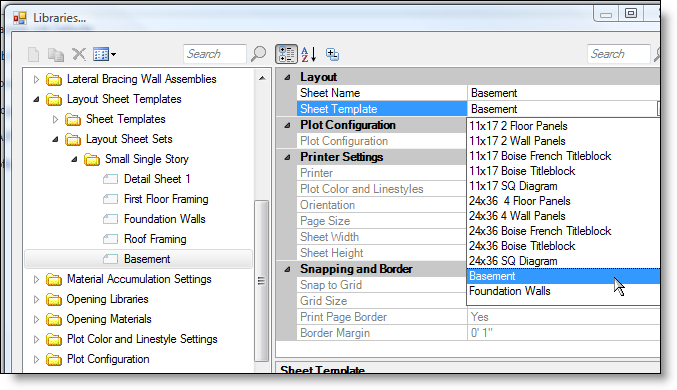677x390 pixels.
Task: Sort properties alphabetically with the A-Z icon
Action: click(x=309, y=54)
